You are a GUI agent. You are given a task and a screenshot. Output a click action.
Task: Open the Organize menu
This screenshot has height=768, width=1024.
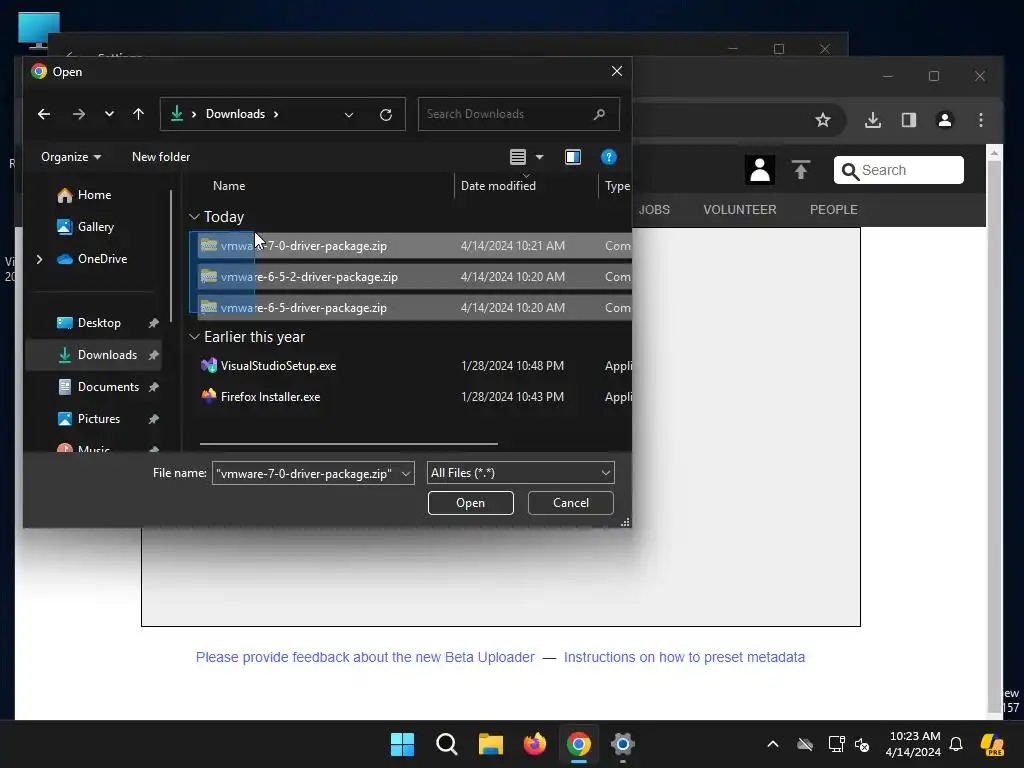(x=71, y=157)
